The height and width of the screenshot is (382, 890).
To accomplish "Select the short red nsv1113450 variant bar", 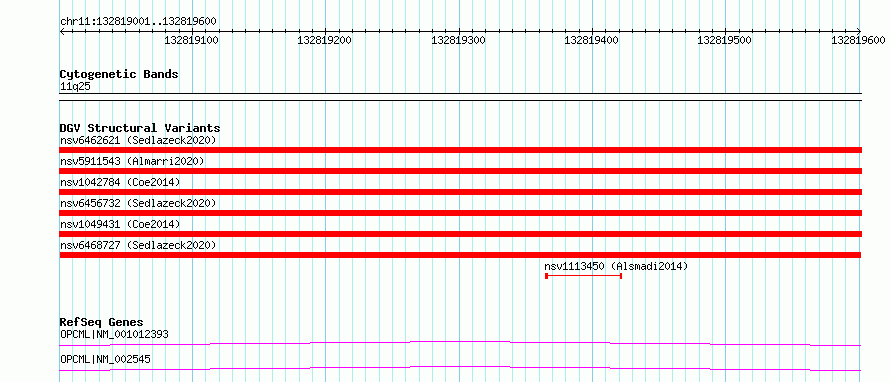I will pyautogui.click(x=583, y=276).
